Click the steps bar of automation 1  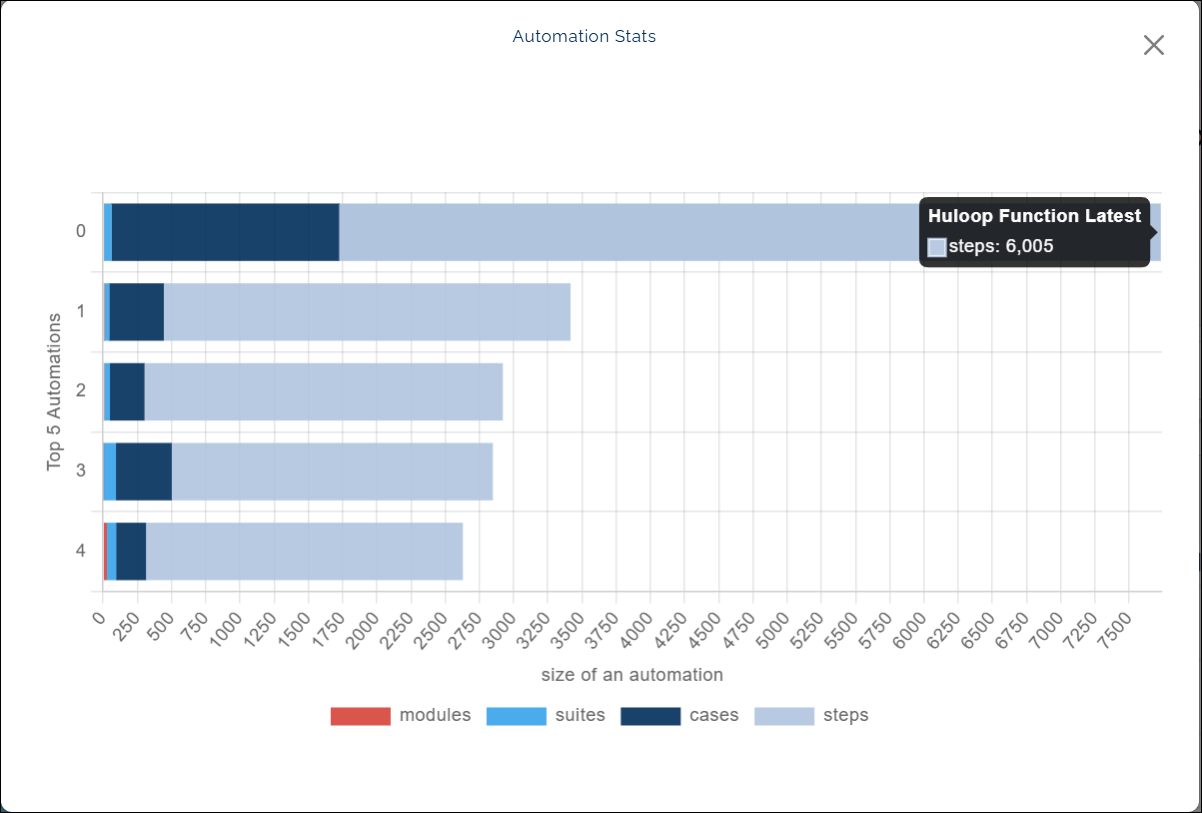point(367,312)
